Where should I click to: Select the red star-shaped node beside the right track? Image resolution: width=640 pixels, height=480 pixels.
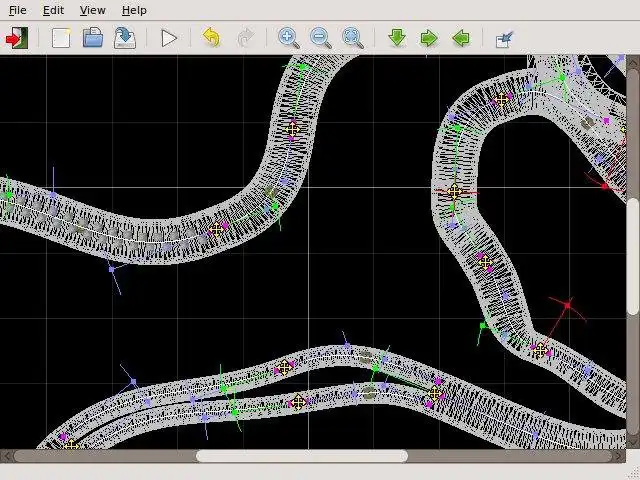(x=567, y=305)
